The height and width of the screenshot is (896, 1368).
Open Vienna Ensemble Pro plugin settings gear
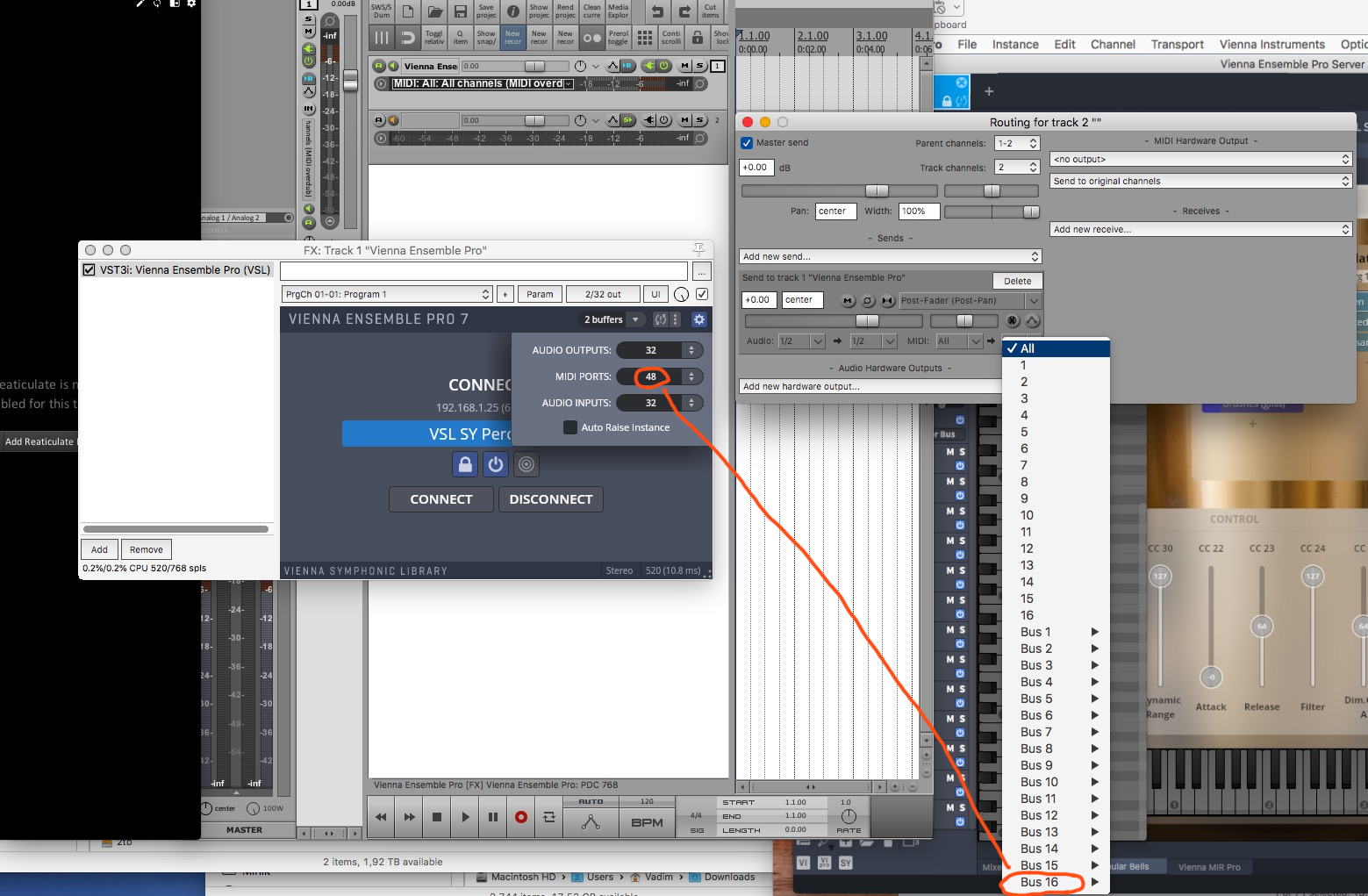[x=699, y=319]
